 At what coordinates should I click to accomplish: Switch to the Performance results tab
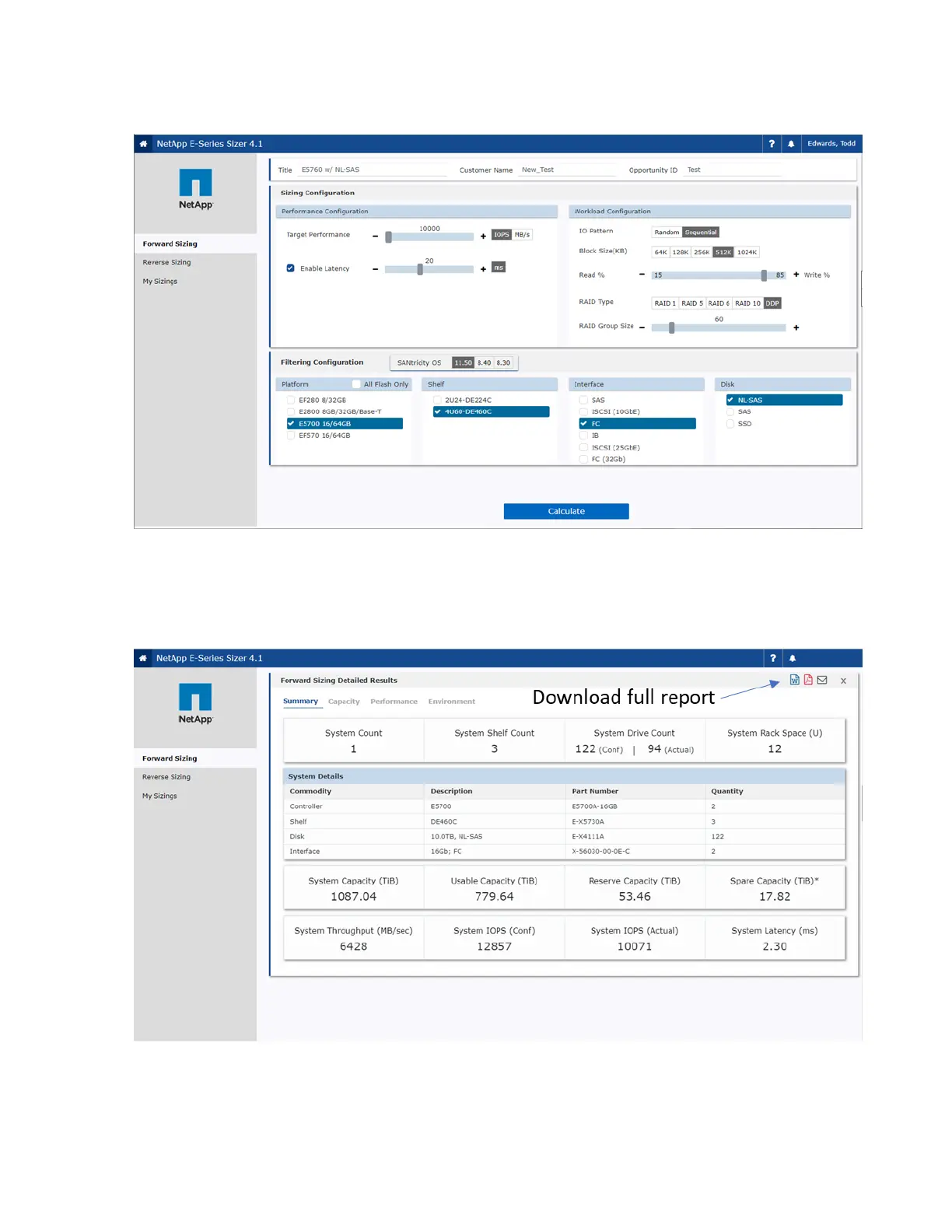(x=394, y=702)
